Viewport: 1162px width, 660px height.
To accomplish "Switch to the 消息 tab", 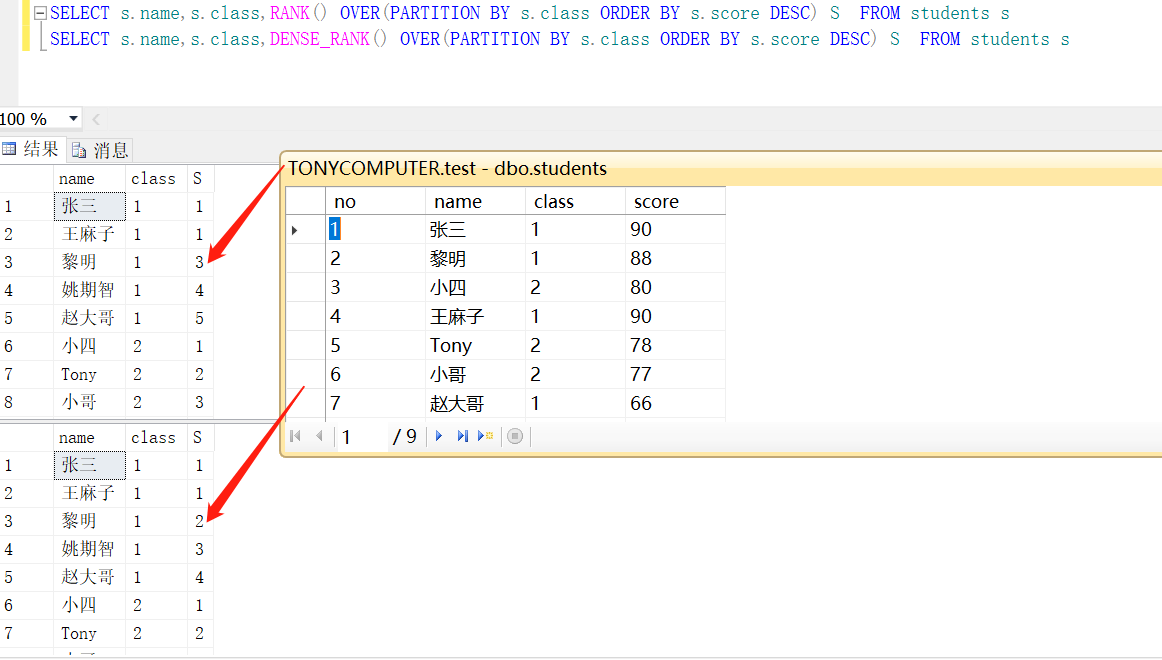I will tap(101, 150).
